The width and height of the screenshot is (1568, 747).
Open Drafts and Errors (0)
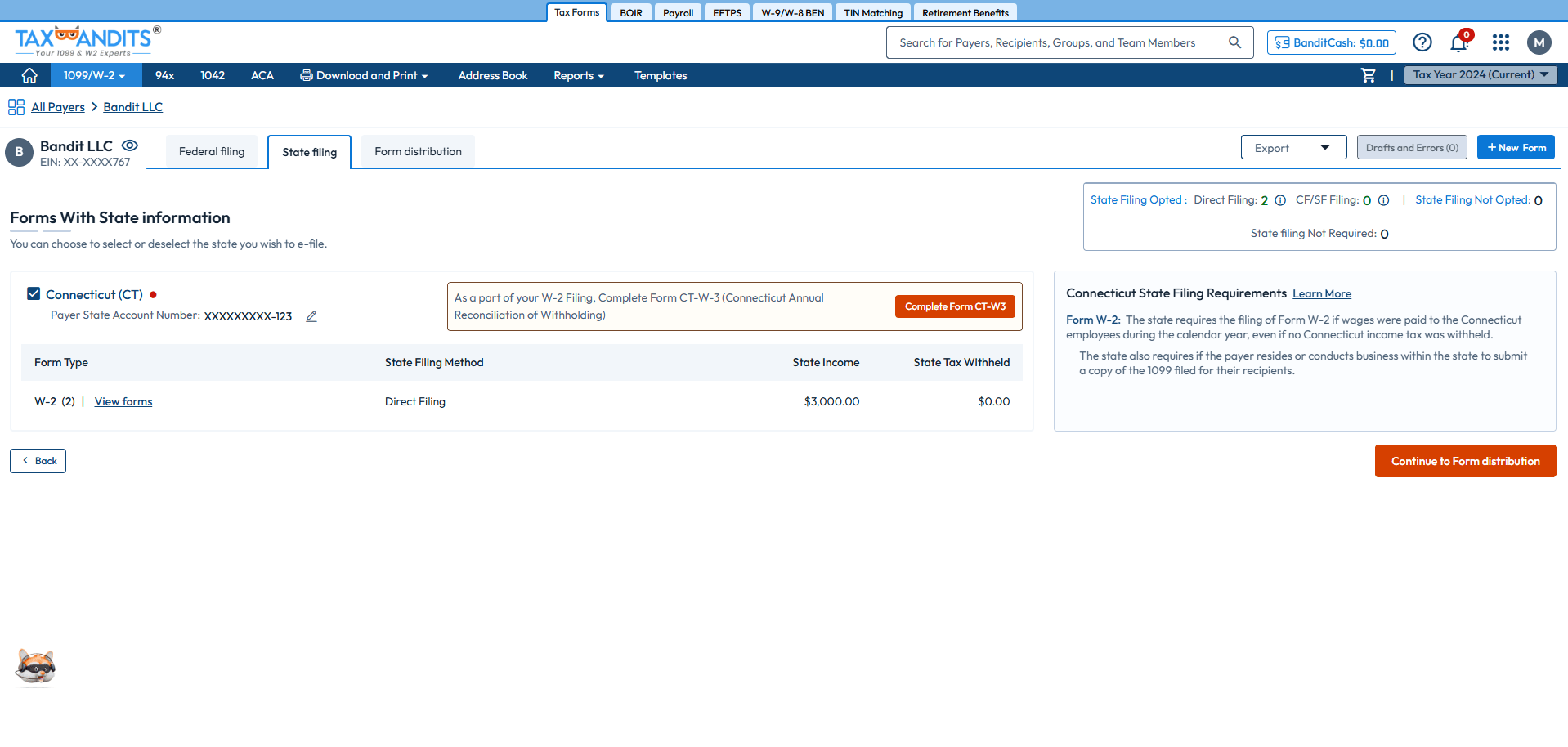coord(1412,148)
